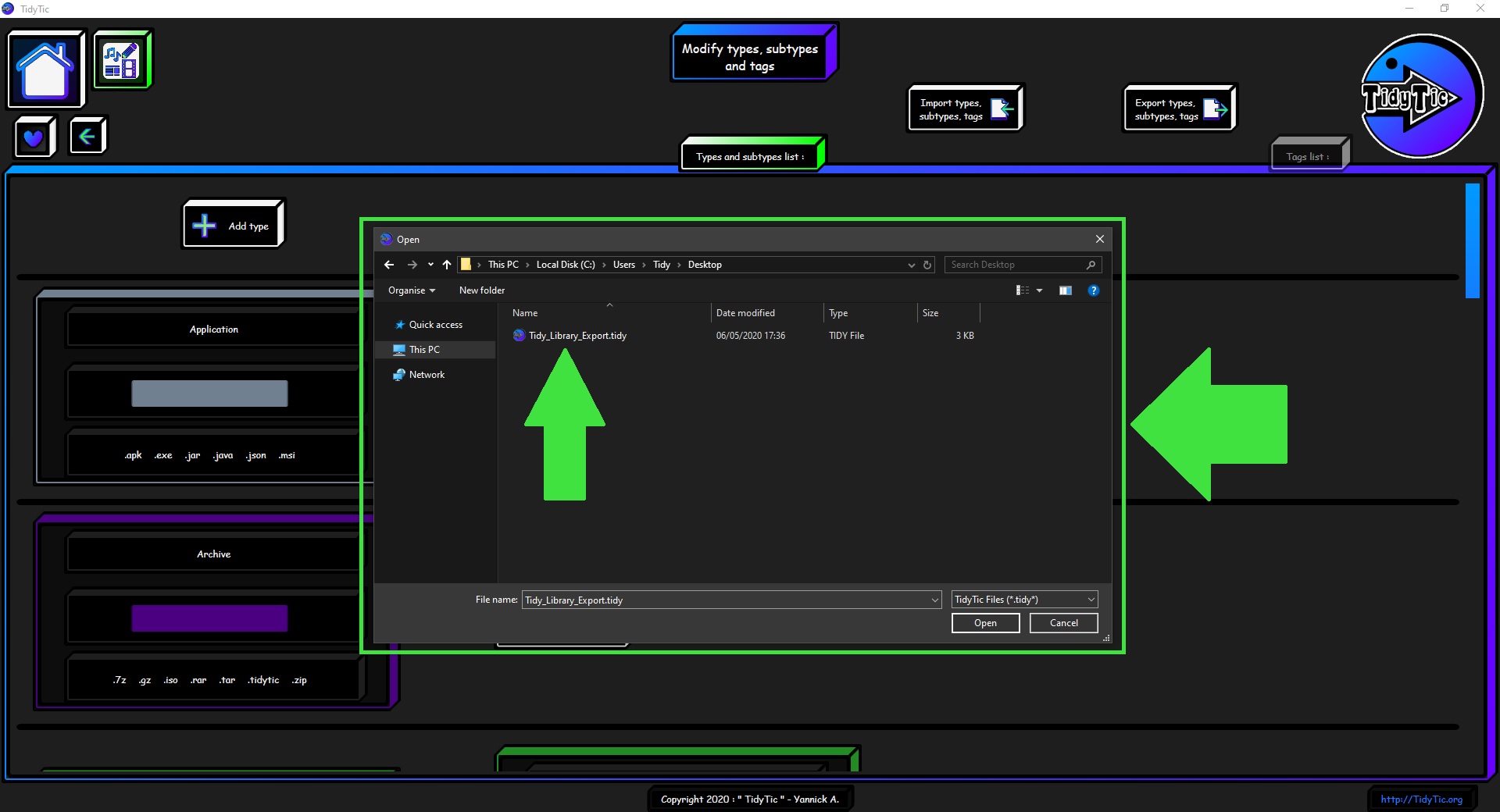The image size is (1500, 812).
Task: Select the .json extension text
Action: (255, 455)
